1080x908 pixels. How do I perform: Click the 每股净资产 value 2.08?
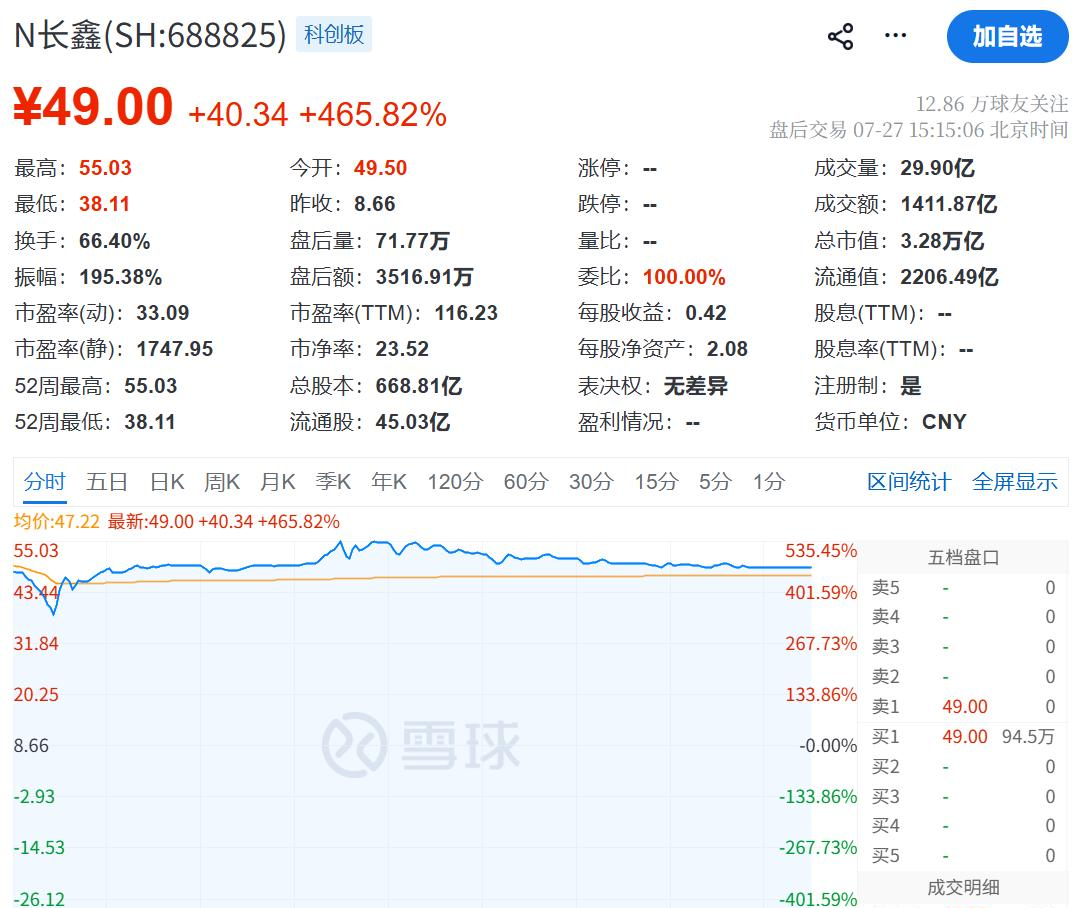(x=727, y=349)
